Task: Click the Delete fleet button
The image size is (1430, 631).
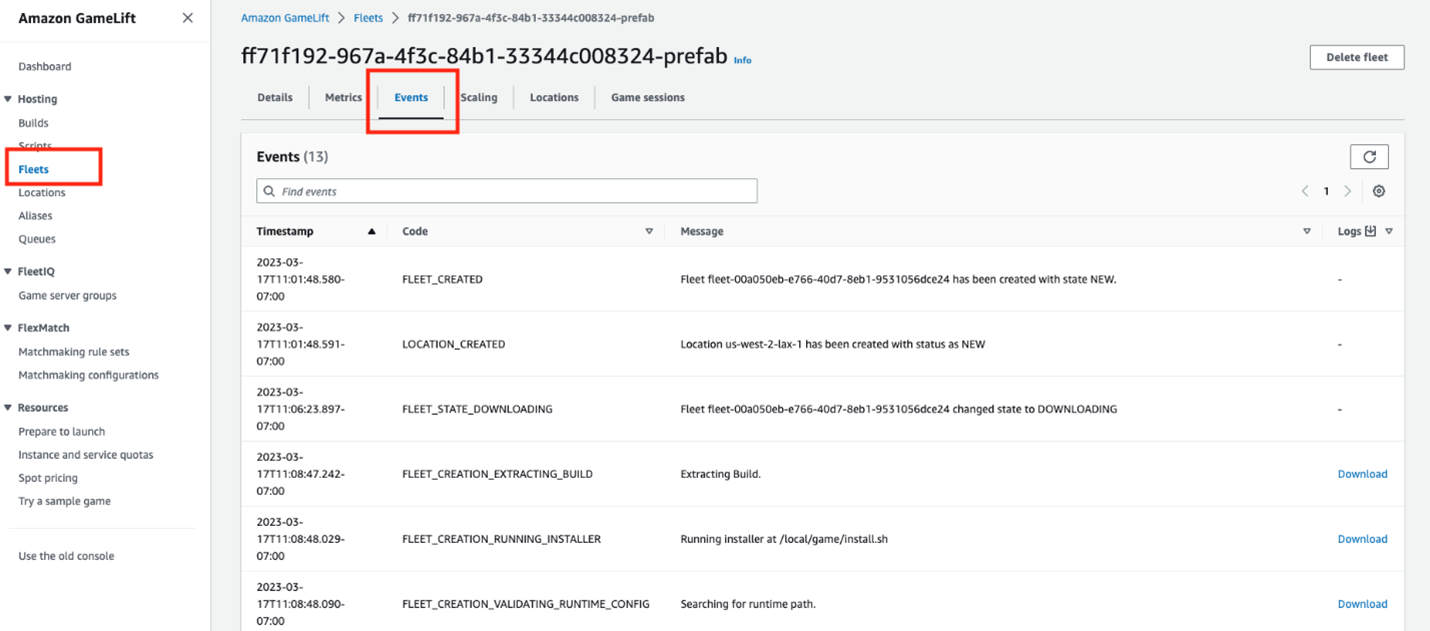Action: 1356,58
